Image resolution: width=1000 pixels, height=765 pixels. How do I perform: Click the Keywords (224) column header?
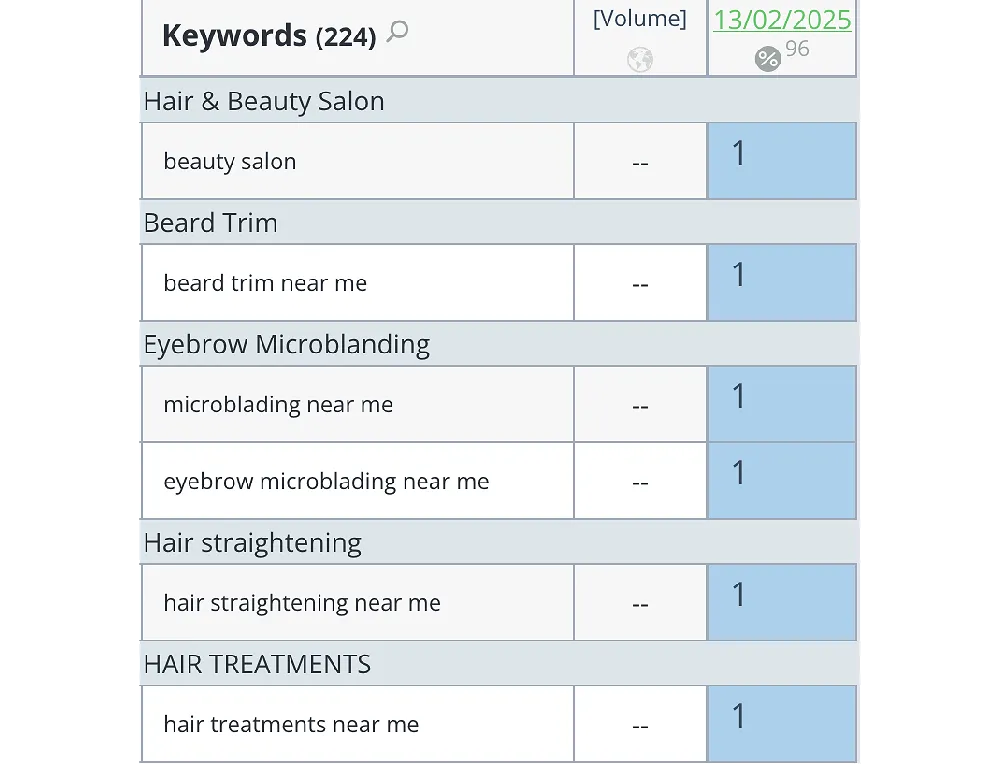(x=268, y=36)
